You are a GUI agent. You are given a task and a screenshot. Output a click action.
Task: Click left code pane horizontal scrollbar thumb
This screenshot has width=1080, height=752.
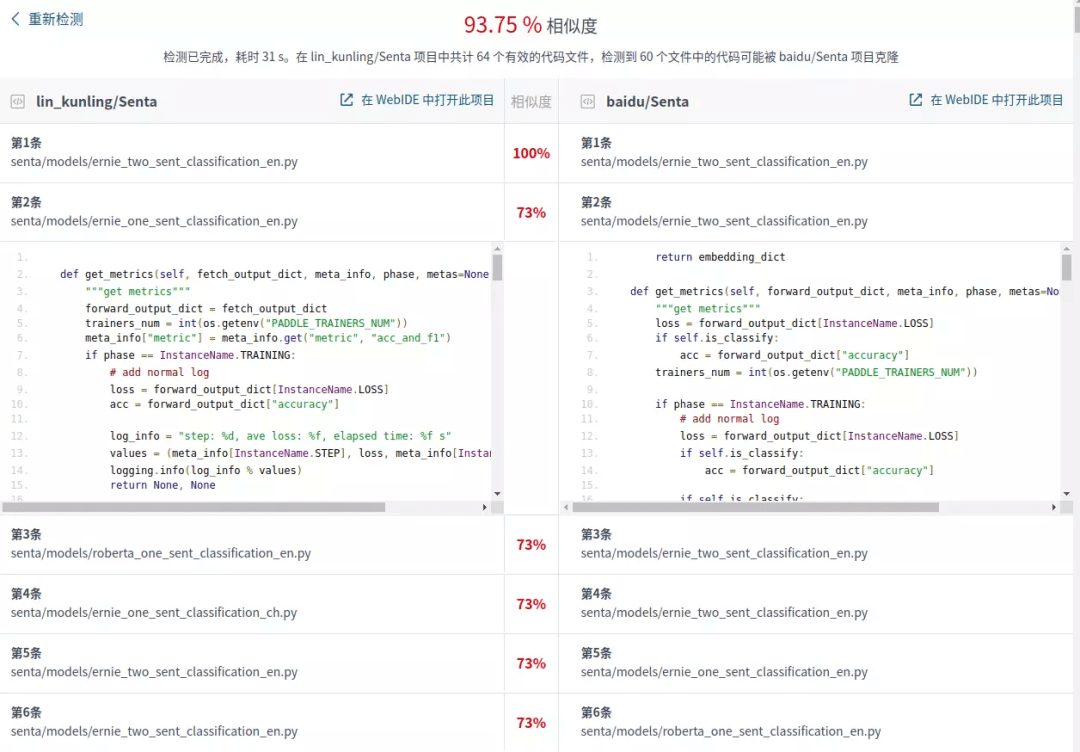194,508
